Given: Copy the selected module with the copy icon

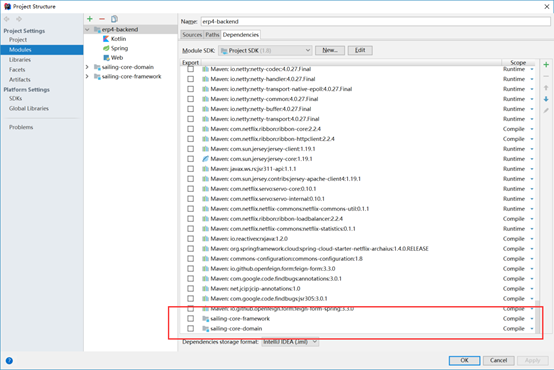Looking at the screenshot, I should pyautogui.click(x=114, y=19).
